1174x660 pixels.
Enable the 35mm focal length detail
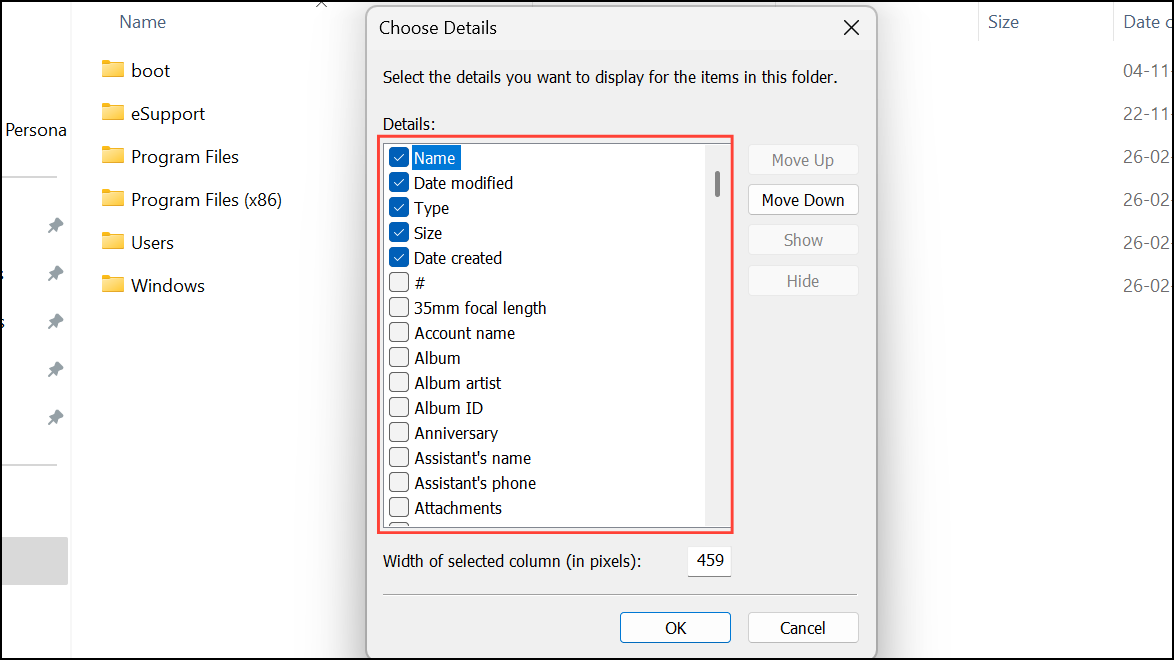pyautogui.click(x=399, y=307)
